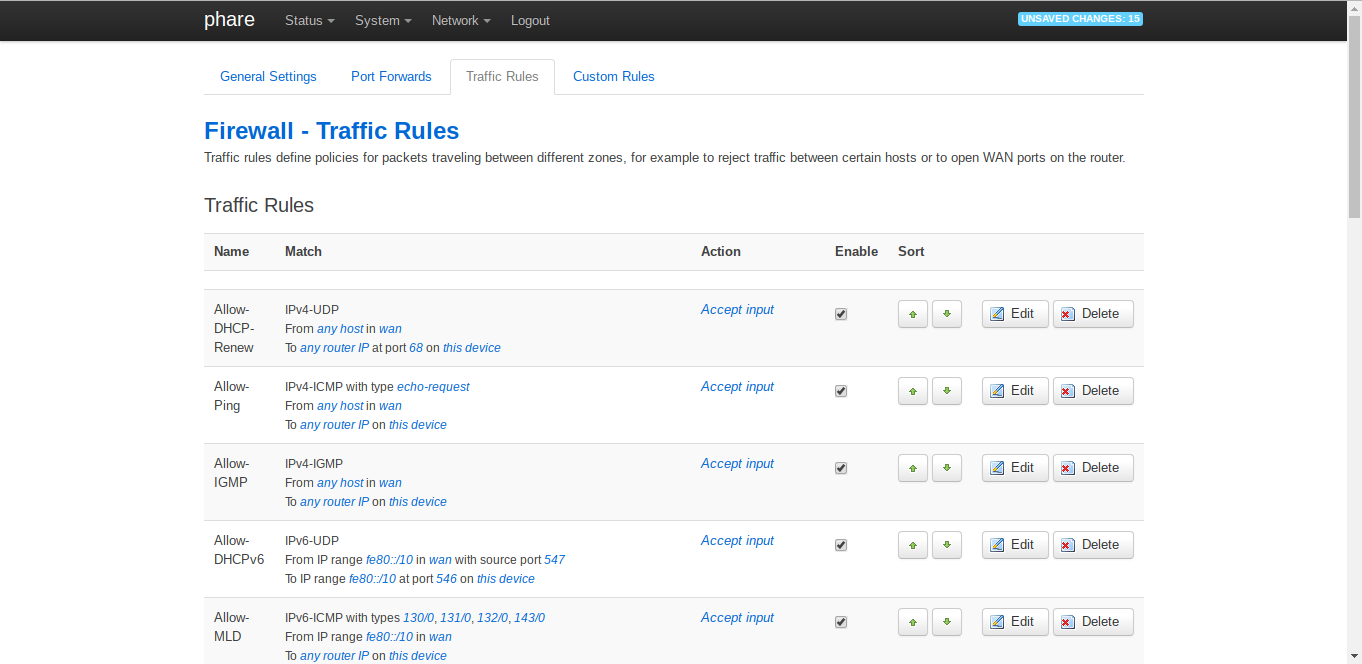Screen dimensions: 1362x664
Task: Click the Enable column header
Action: [856, 252]
